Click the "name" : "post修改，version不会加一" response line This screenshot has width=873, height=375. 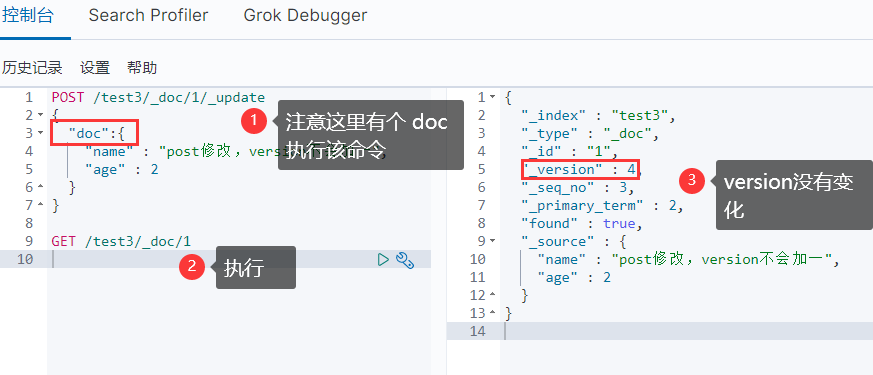point(688,259)
